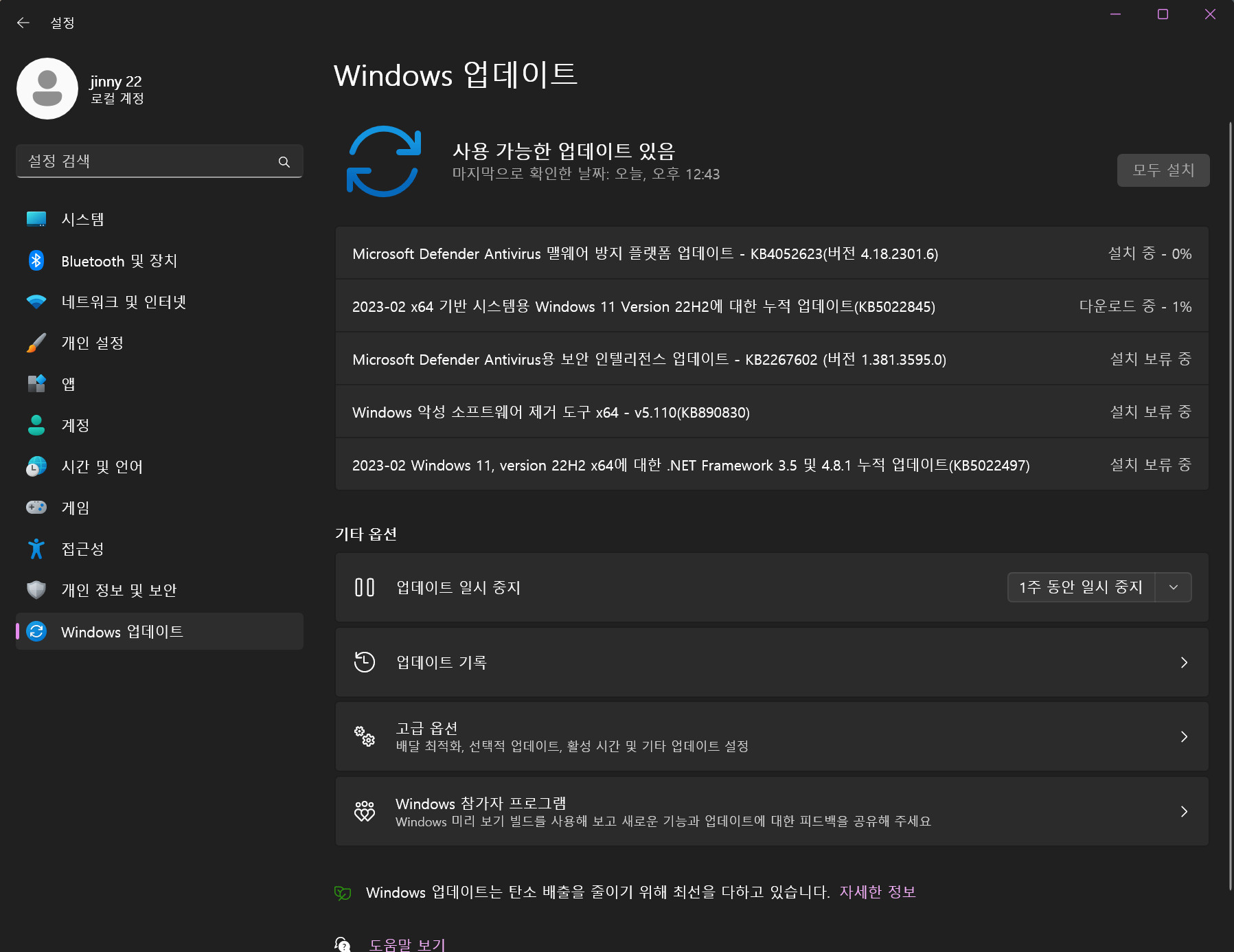Click the 계정 person icon
The image size is (1234, 952).
click(x=36, y=425)
